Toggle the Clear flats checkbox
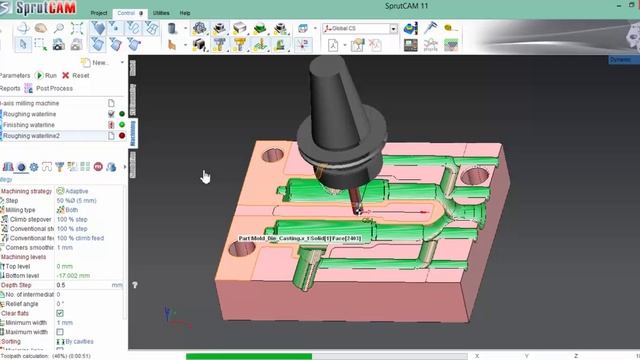The width and height of the screenshot is (640, 360). click(x=60, y=313)
